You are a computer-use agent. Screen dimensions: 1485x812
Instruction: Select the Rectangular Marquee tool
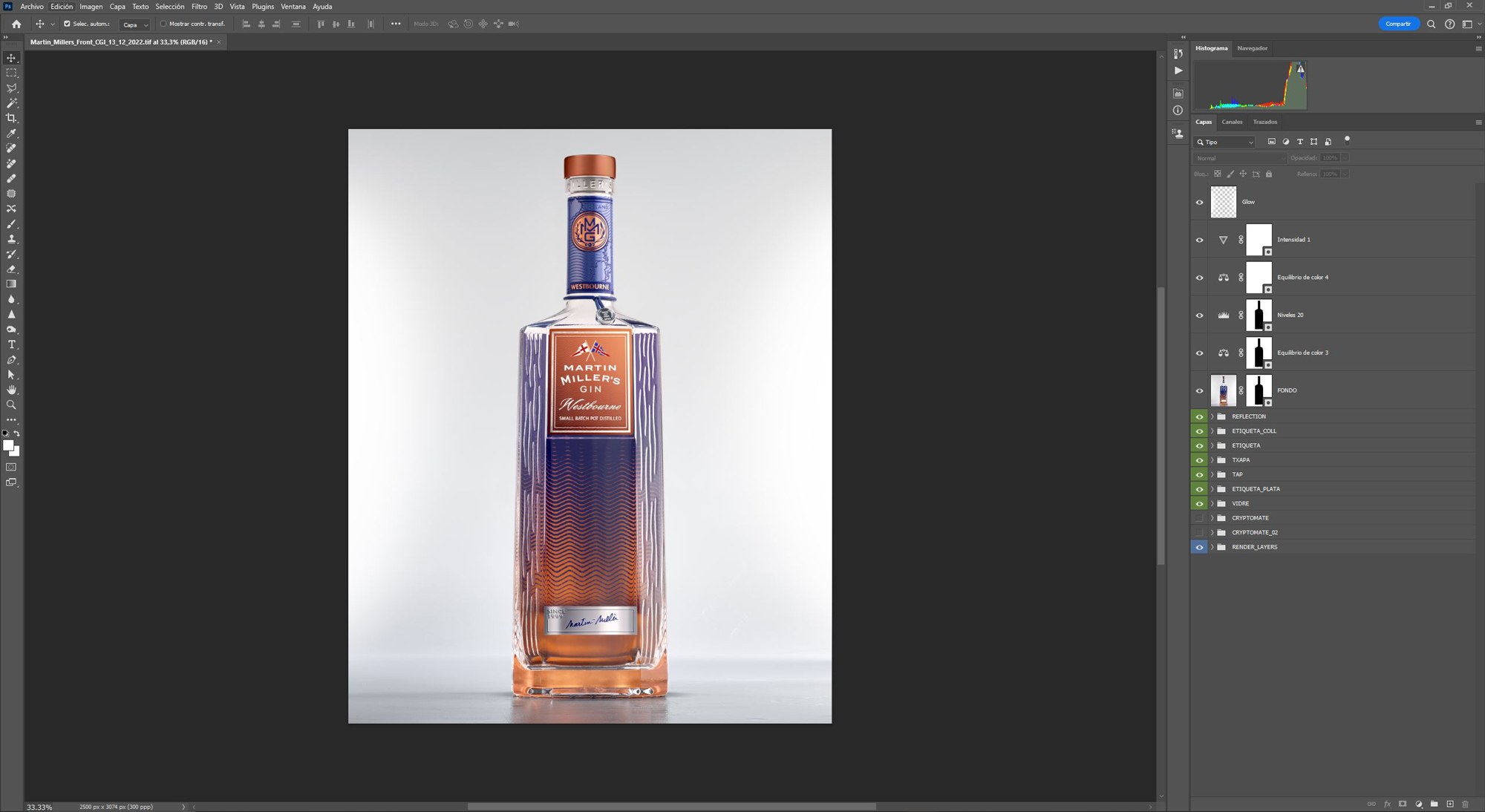(x=11, y=73)
